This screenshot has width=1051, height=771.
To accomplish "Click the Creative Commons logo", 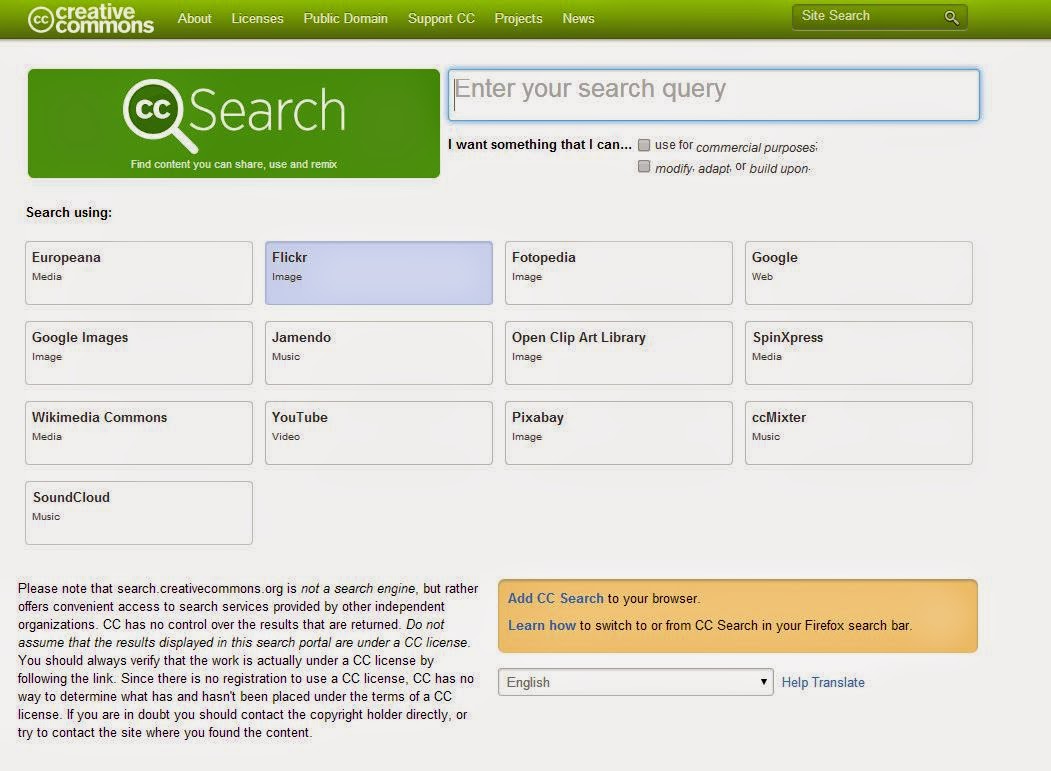I will pyautogui.click(x=90, y=19).
